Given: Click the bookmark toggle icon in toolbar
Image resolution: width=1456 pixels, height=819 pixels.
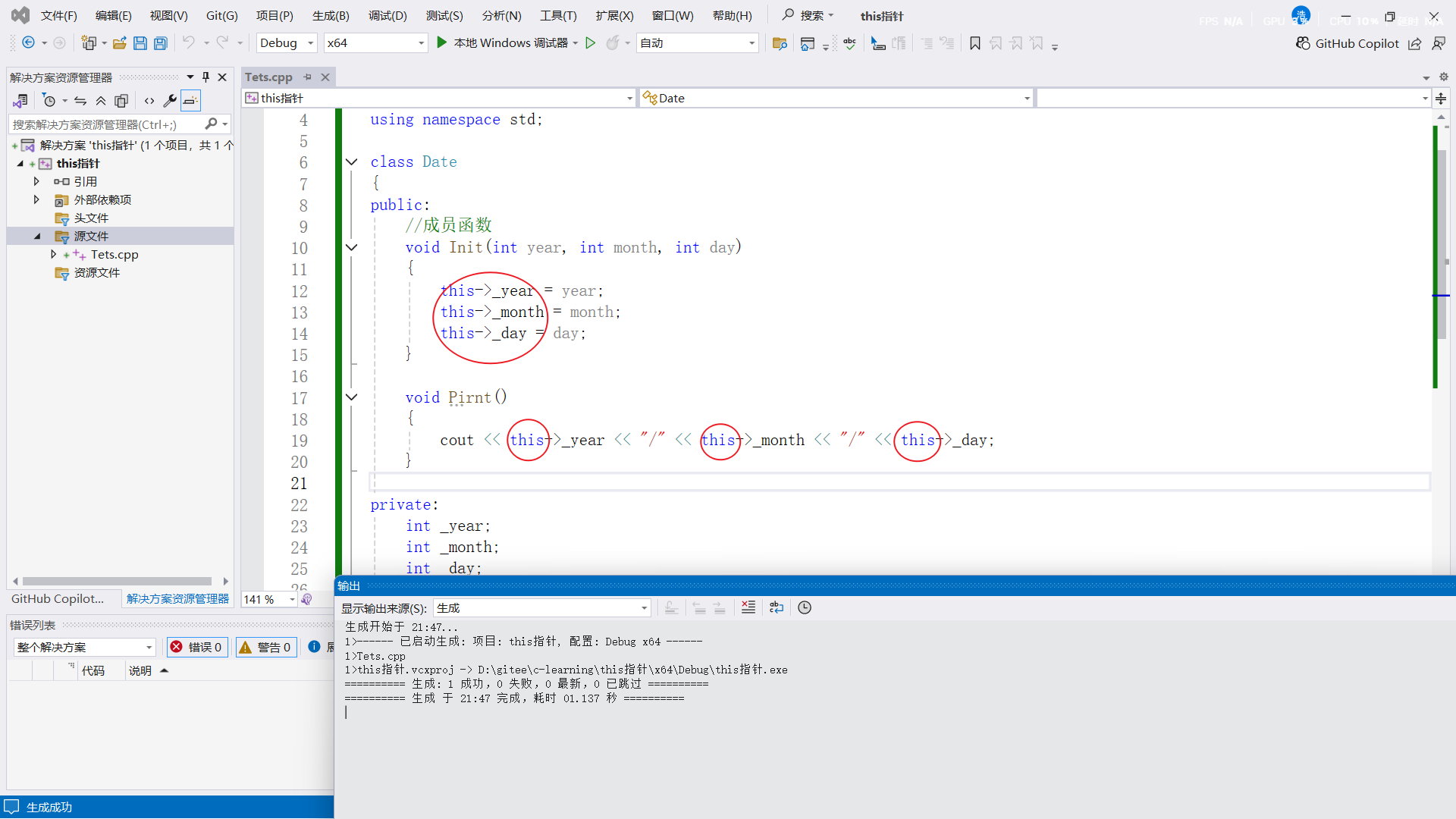Looking at the screenshot, I should coord(975,43).
